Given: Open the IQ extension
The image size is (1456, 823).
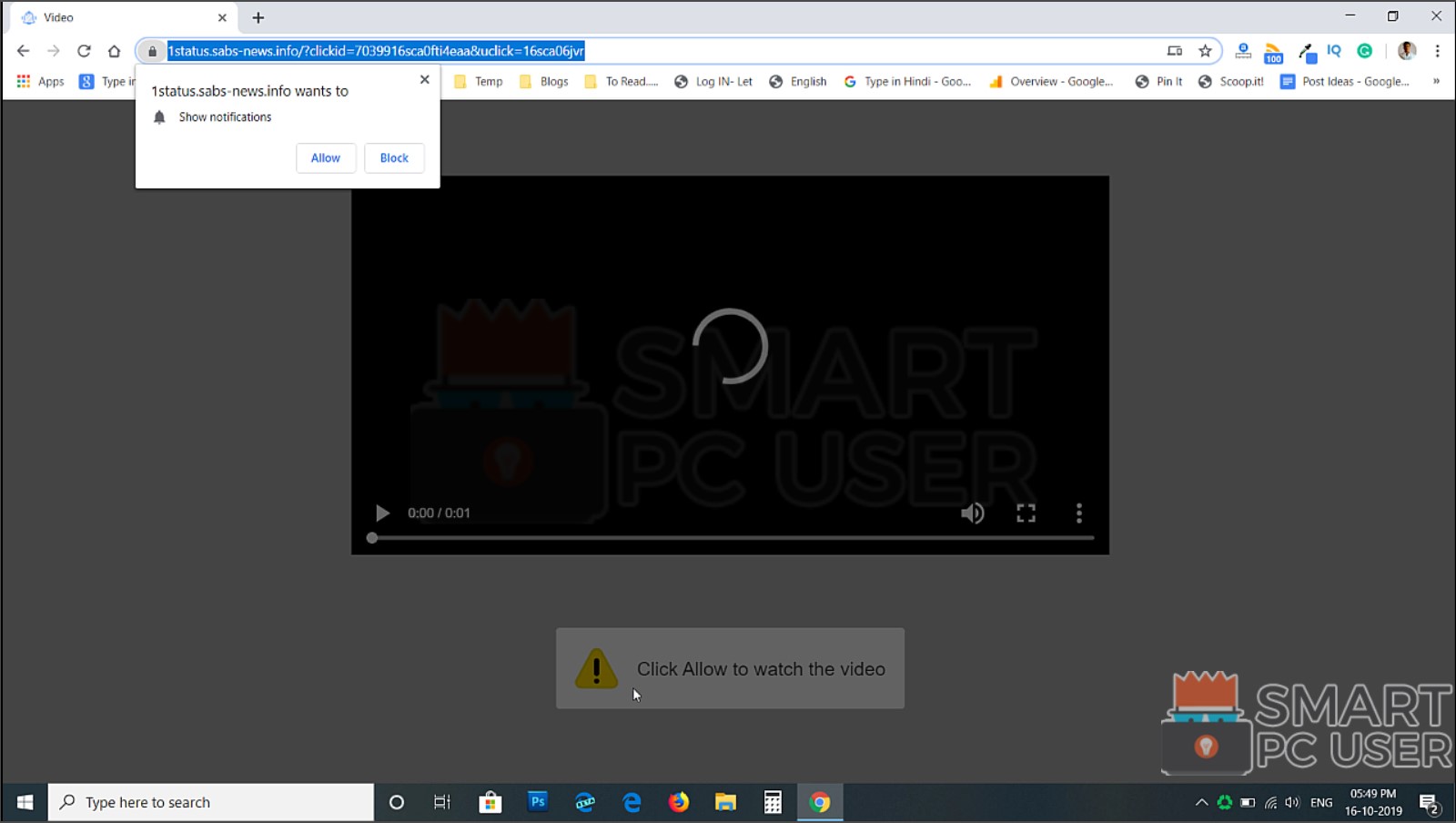Looking at the screenshot, I should (1332, 51).
